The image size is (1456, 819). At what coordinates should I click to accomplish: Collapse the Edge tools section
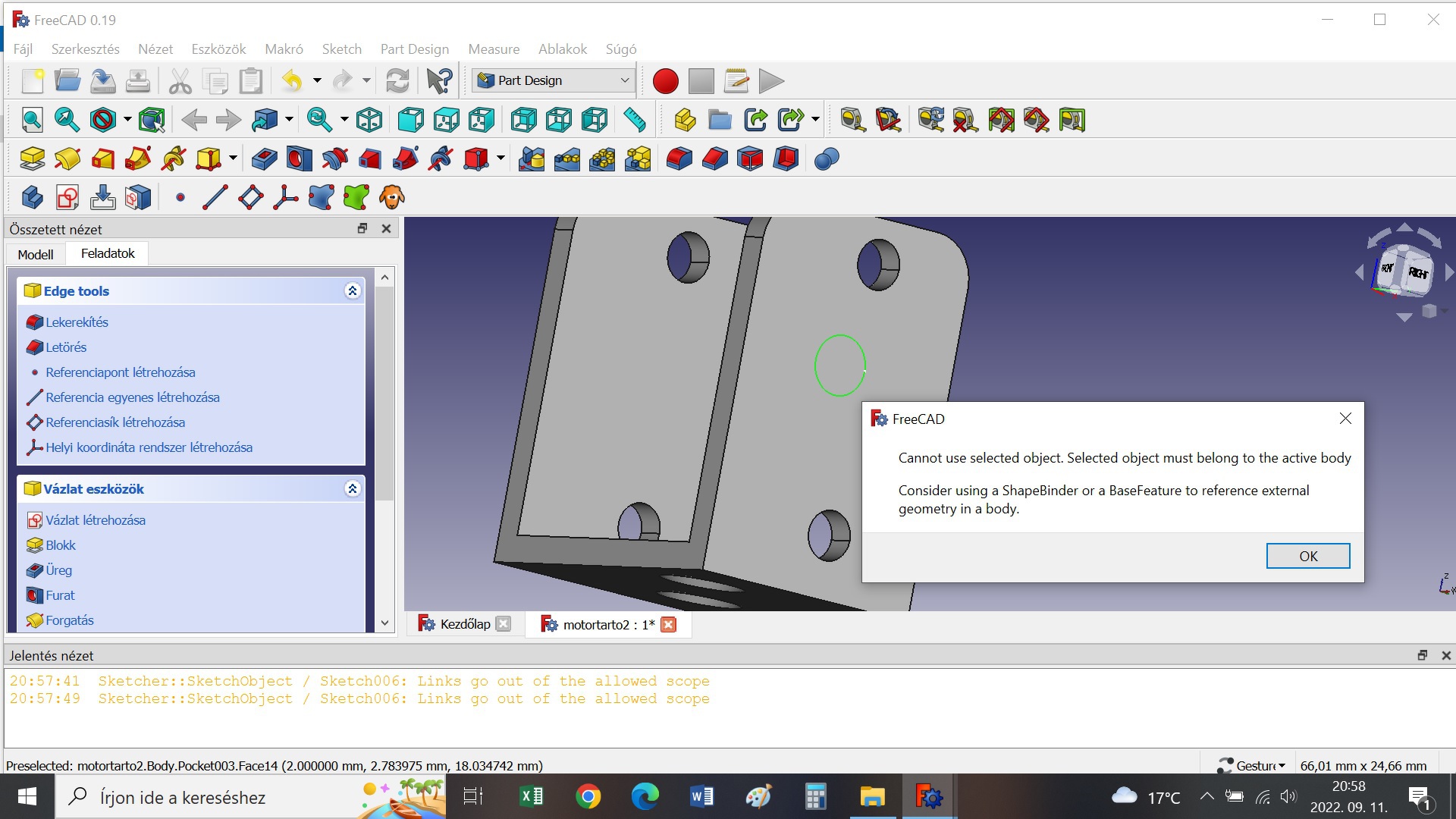(352, 291)
